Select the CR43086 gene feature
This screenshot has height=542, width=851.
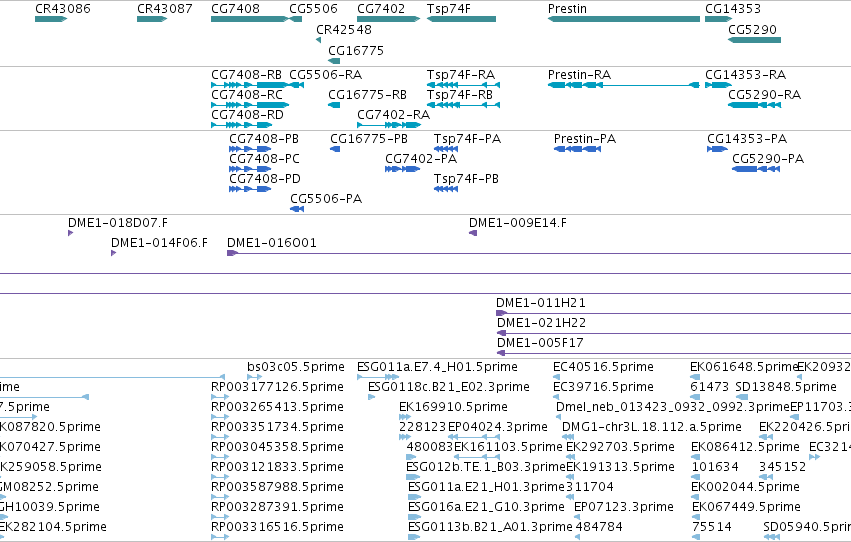51,19
